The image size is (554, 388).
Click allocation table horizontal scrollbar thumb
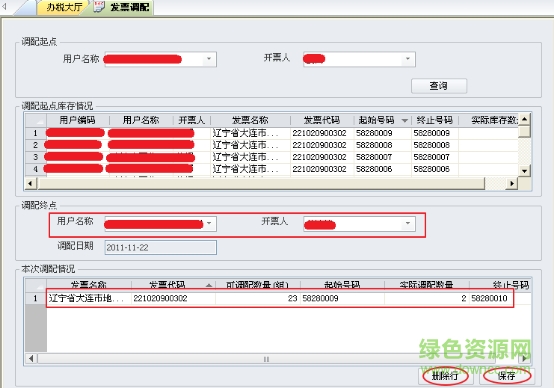tap(266, 359)
